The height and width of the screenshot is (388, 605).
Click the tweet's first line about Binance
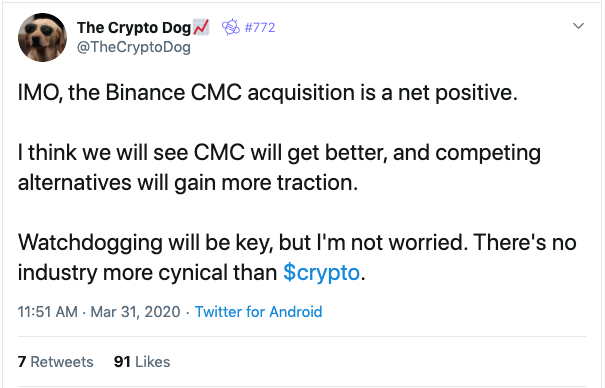click(x=267, y=93)
